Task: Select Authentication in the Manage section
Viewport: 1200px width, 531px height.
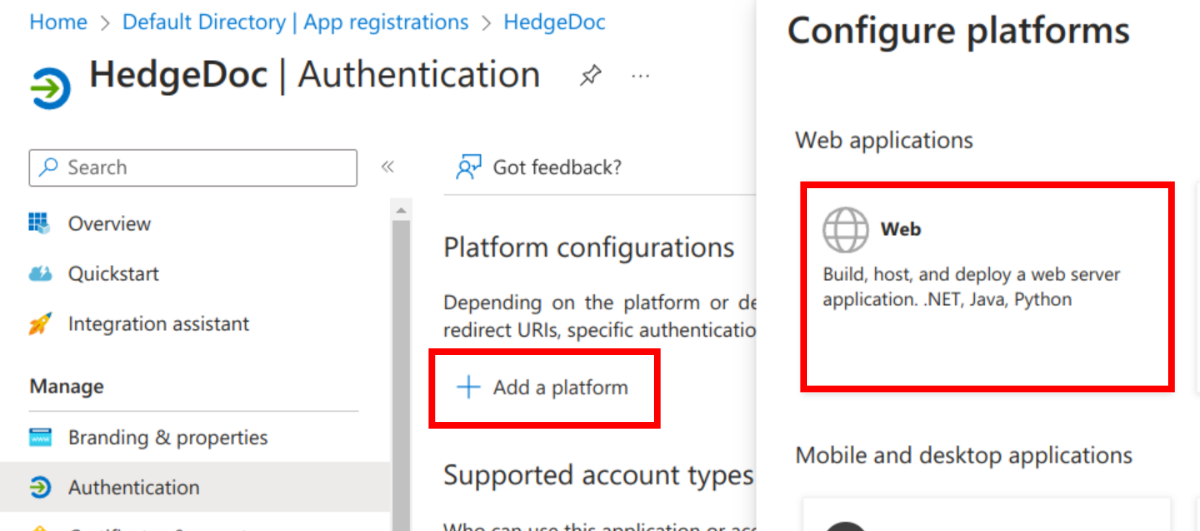Action: (133, 488)
